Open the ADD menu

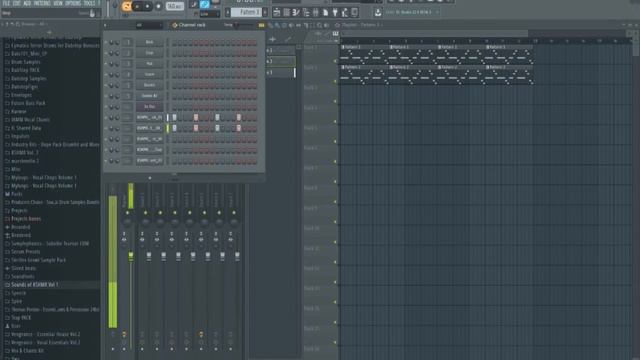pyautogui.click(x=27, y=3)
